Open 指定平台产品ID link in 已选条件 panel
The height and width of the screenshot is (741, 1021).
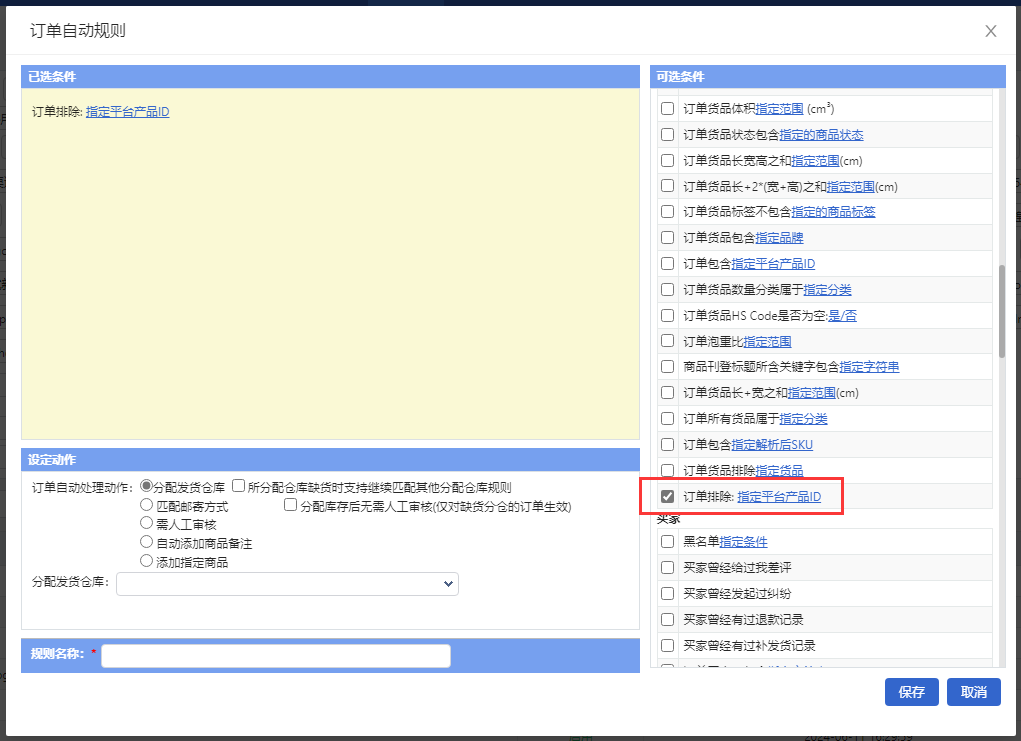pyautogui.click(x=127, y=112)
